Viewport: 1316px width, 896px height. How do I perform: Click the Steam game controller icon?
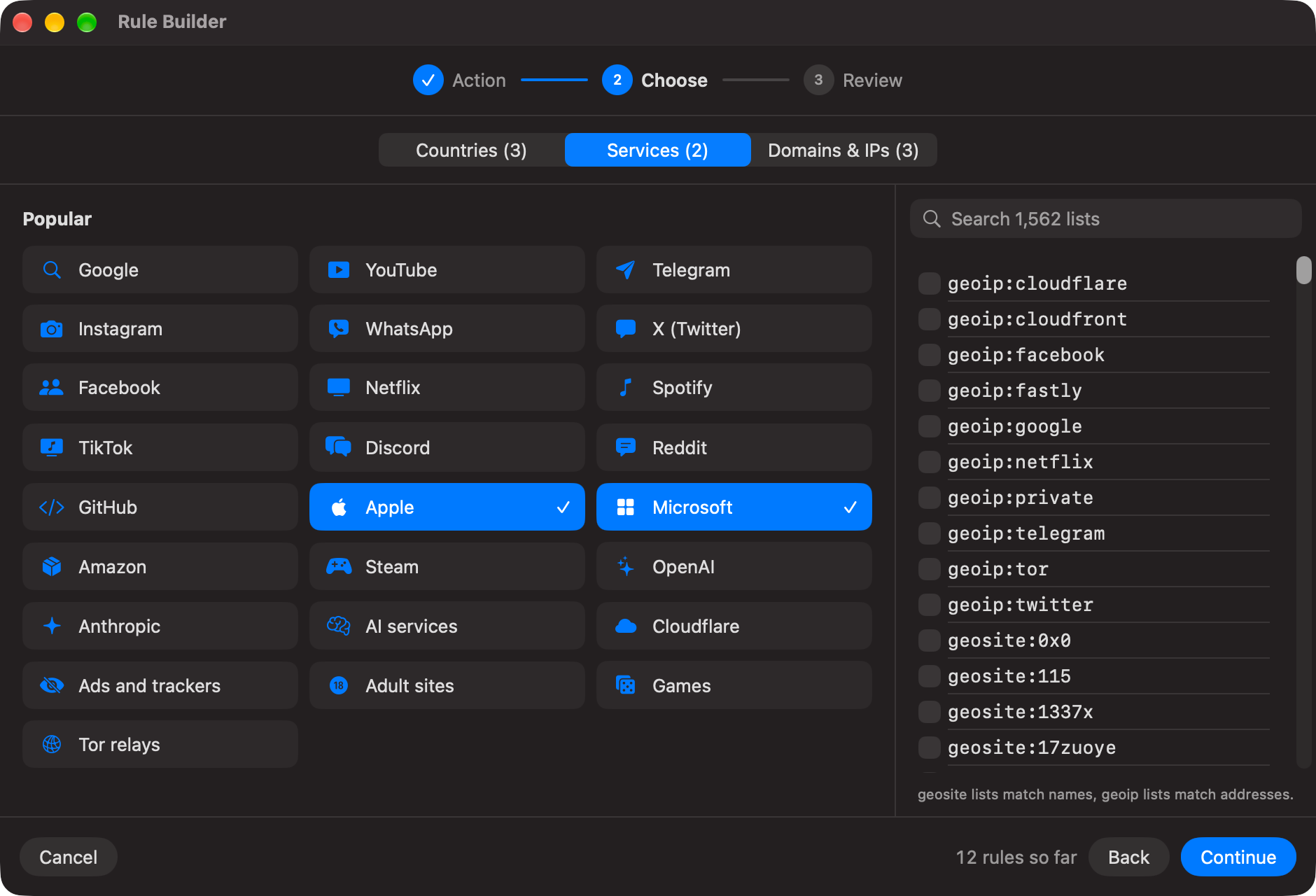tap(339, 566)
